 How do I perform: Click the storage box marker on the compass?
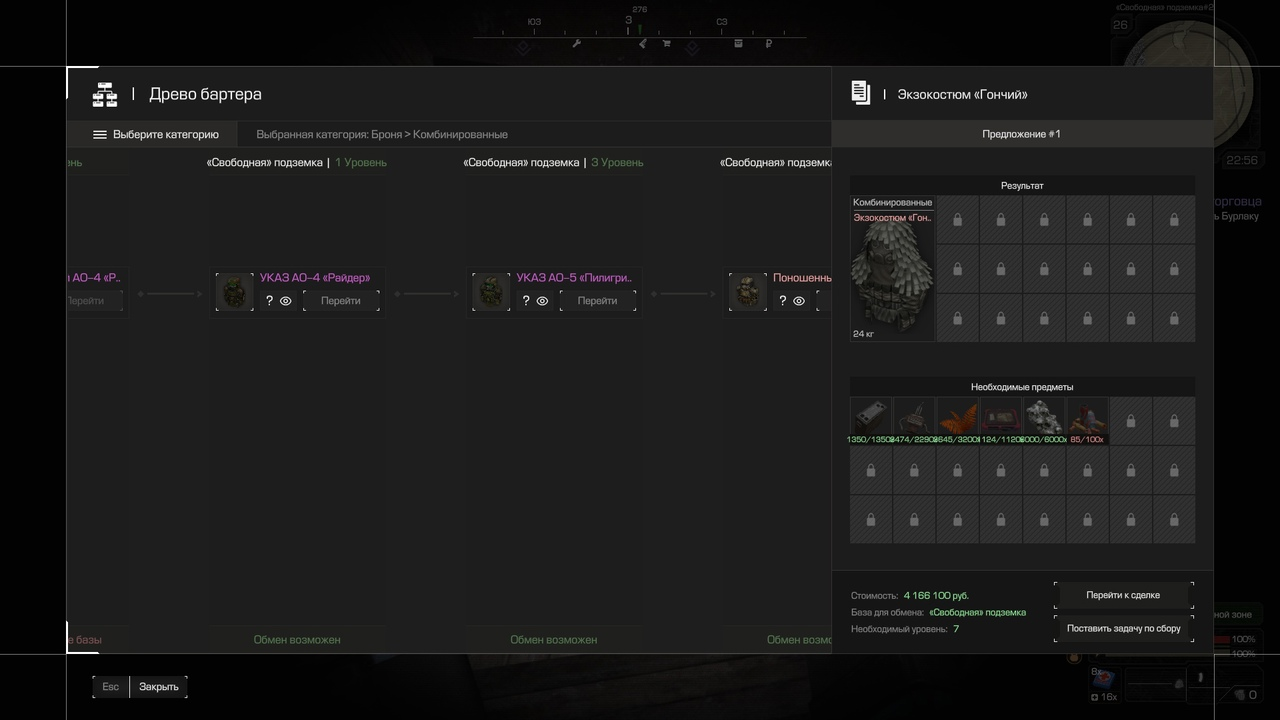click(738, 43)
